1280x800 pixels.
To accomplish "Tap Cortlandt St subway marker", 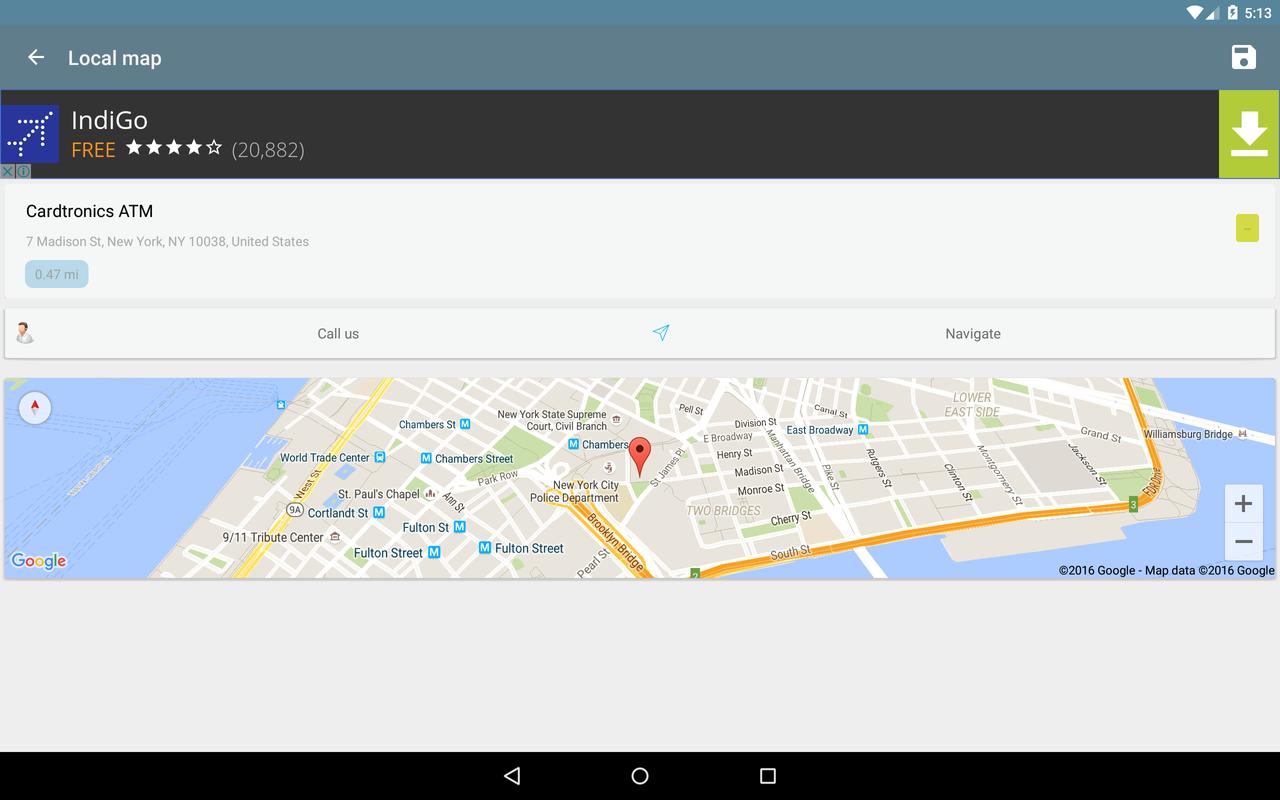I will point(378,512).
